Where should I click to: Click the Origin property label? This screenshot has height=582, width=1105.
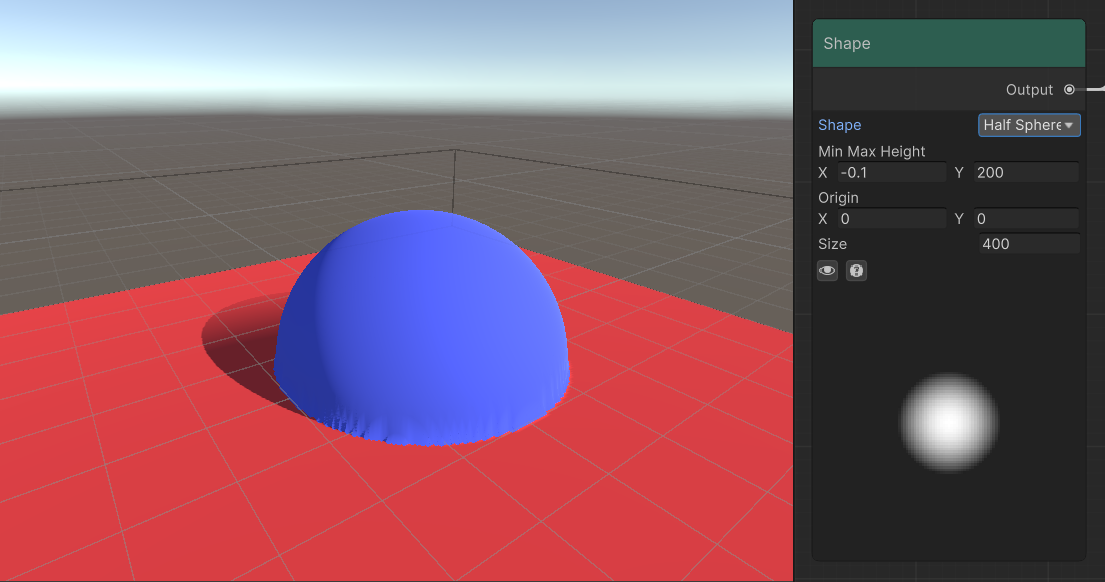tap(838, 198)
